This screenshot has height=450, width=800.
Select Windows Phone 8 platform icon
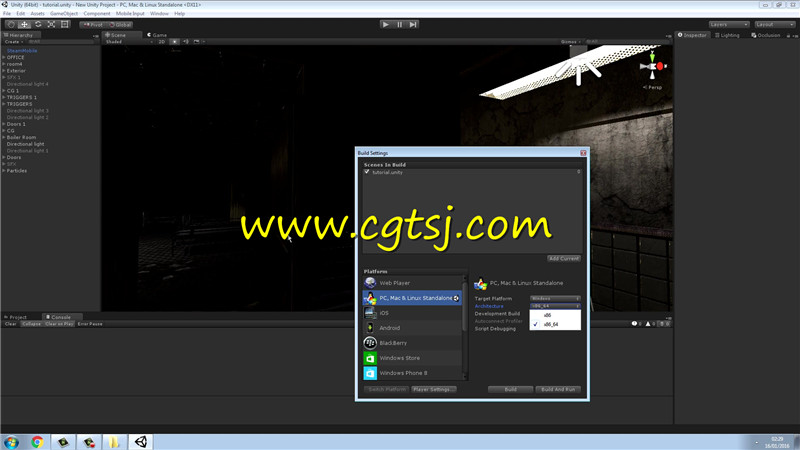tap(370, 373)
